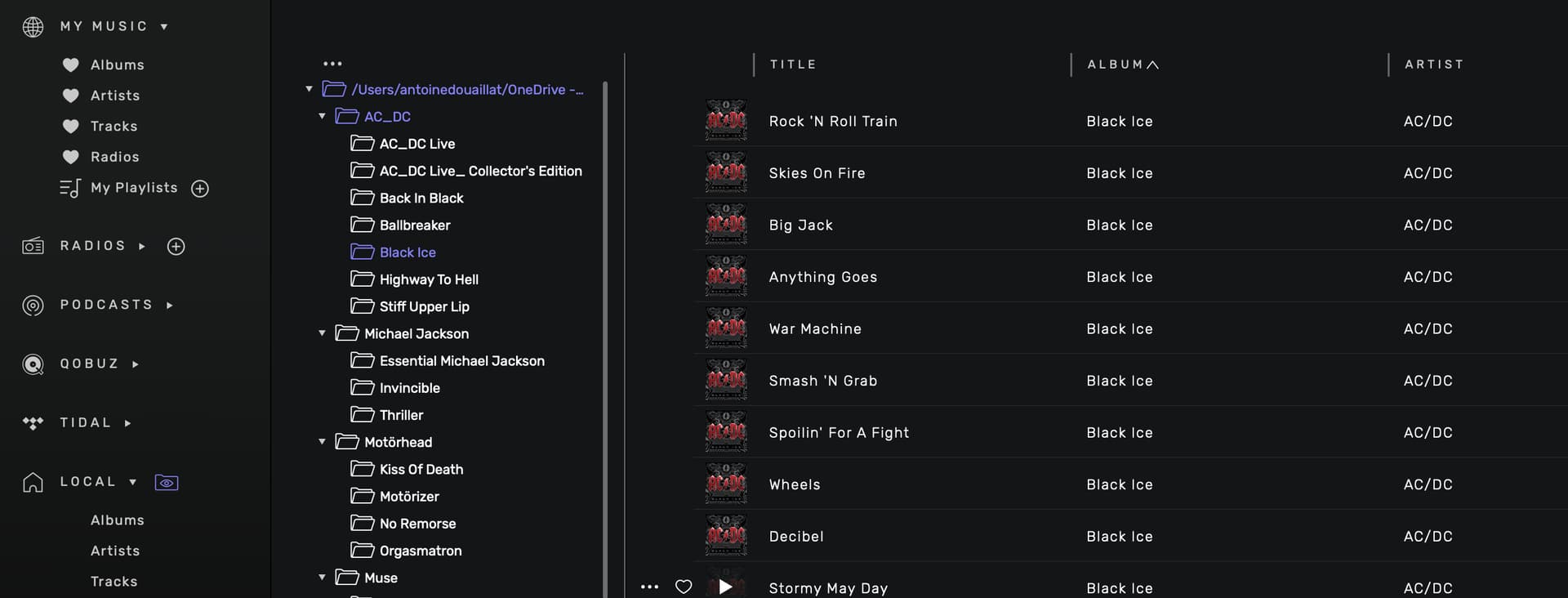Collapse the Michael Jackson folder tree

point(322,333)
